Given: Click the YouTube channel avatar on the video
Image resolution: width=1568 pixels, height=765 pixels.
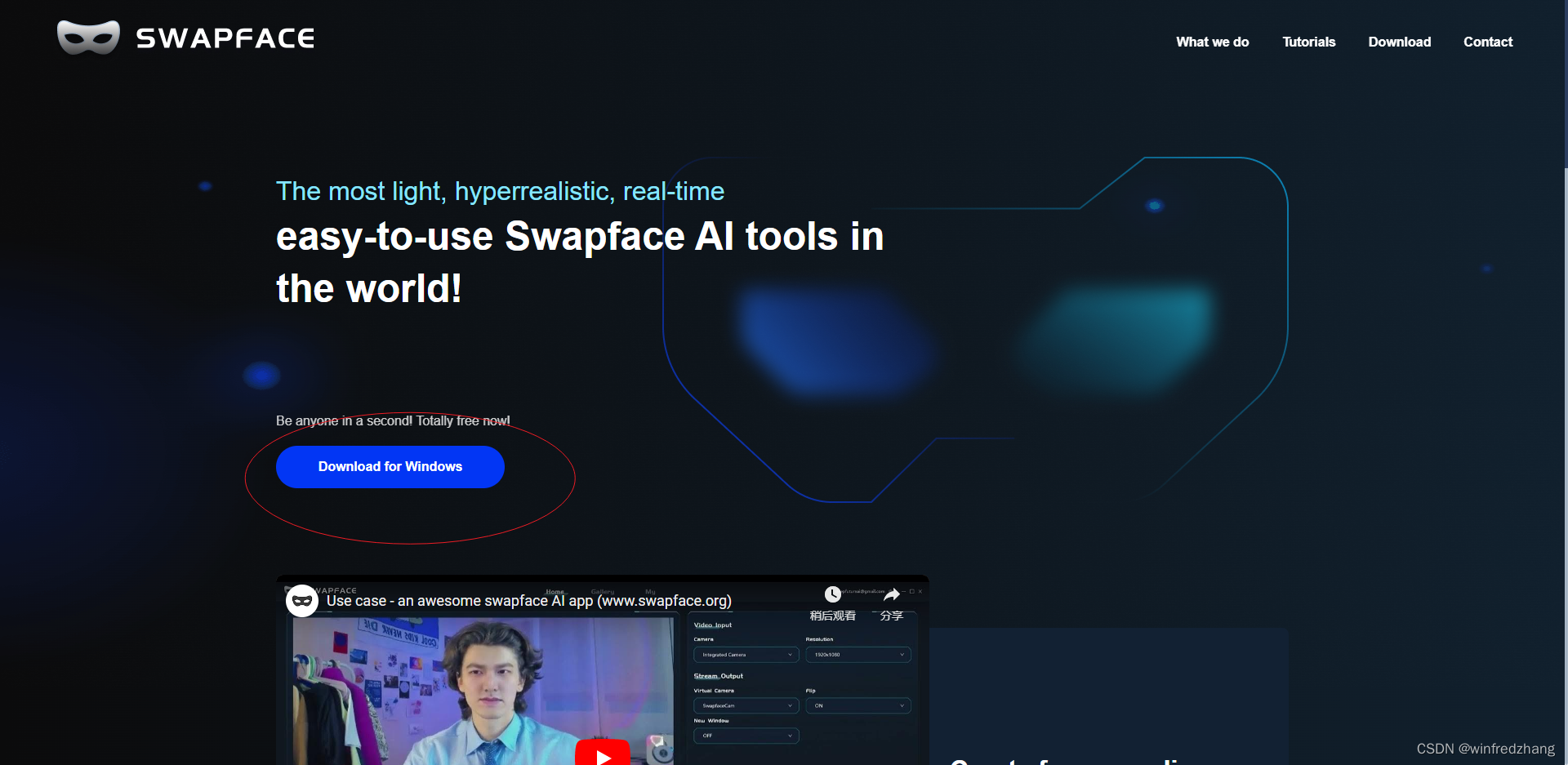Looking at the screenshot, I should click(x=302, y=601).
